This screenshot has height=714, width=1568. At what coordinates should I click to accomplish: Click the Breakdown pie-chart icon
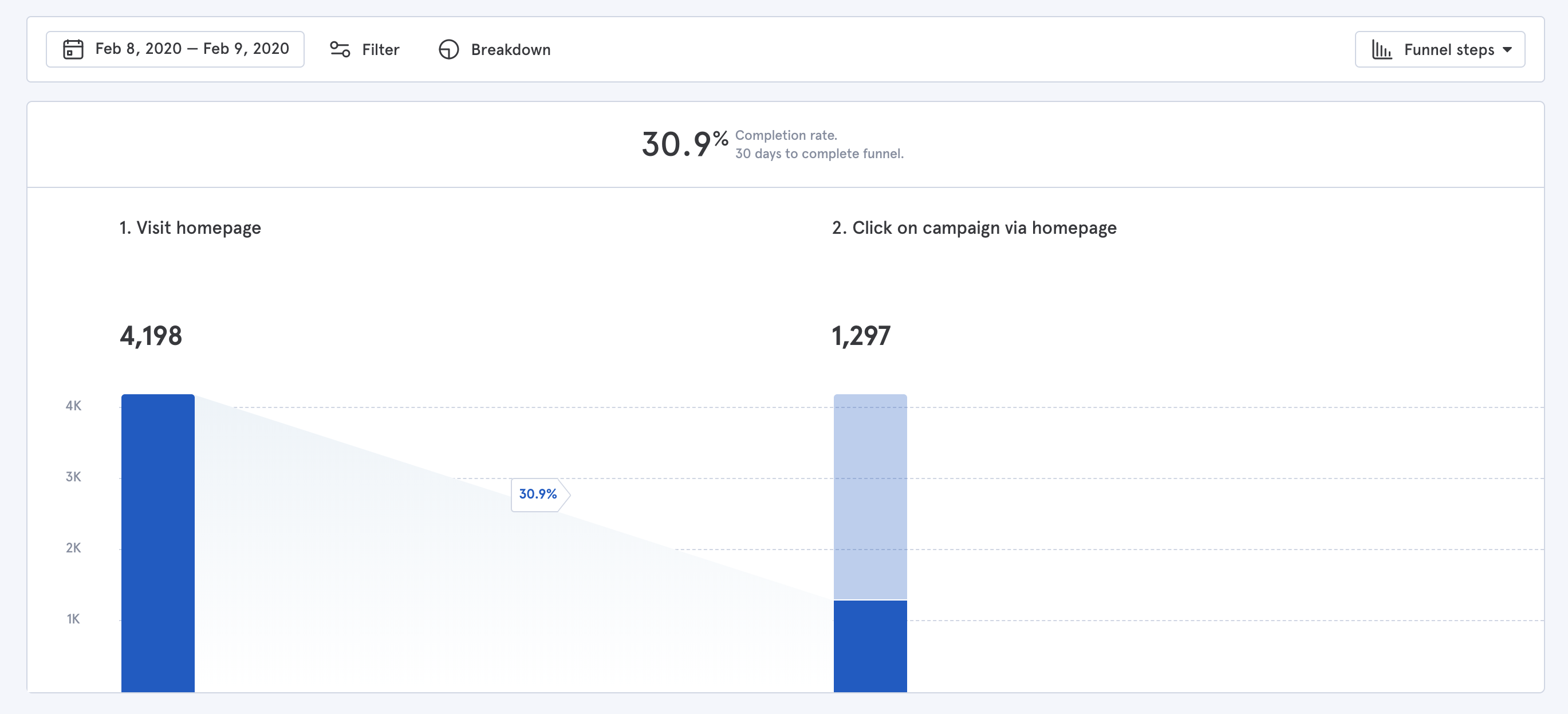coord(448,49)
